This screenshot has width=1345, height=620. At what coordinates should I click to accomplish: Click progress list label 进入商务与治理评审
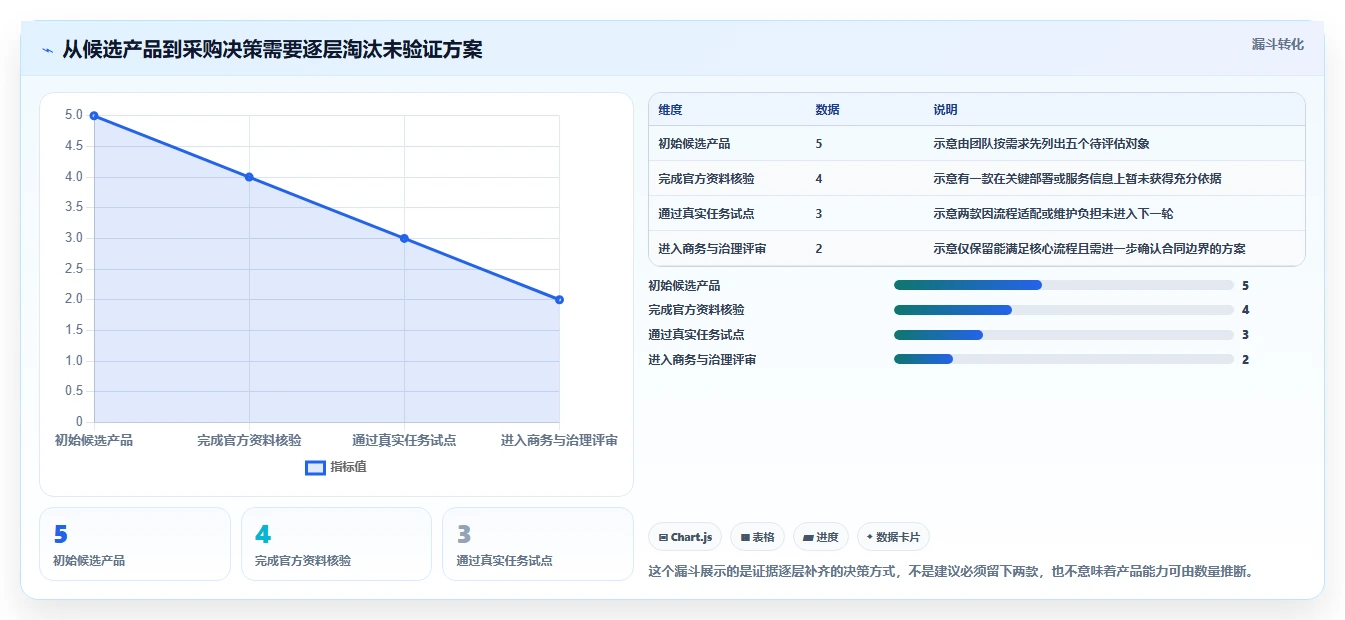tap(702, 360)
